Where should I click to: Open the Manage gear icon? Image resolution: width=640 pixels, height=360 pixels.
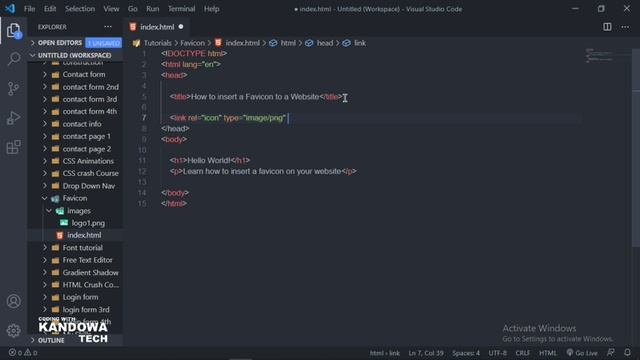[x=13, y=331]
